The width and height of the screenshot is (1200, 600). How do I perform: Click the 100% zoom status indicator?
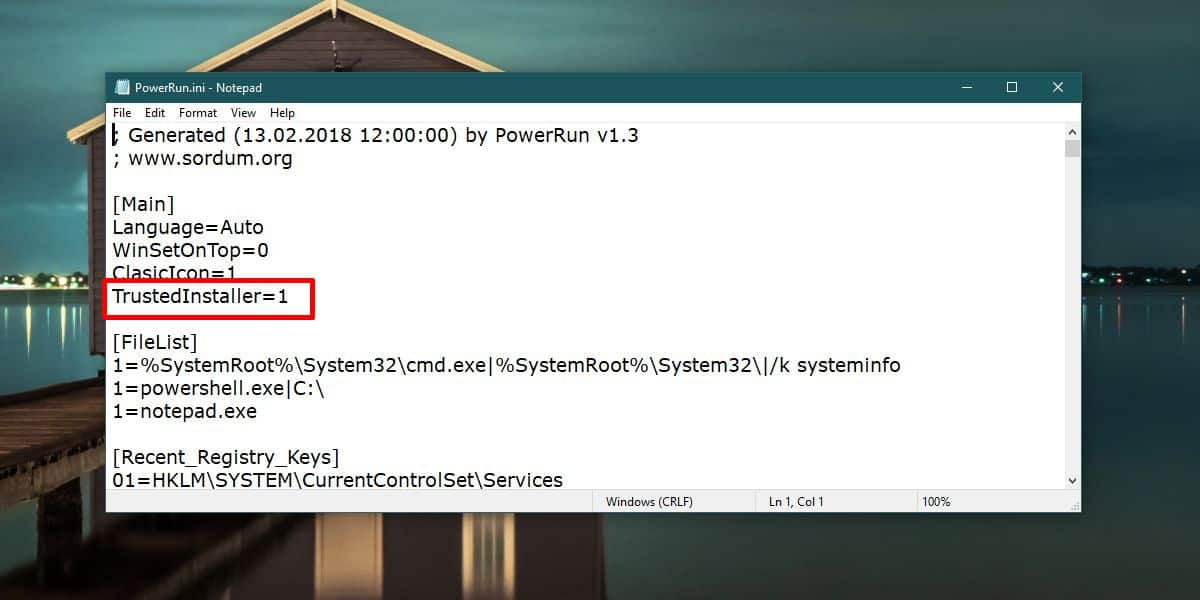pyautogui.click(x=936, y=502)
